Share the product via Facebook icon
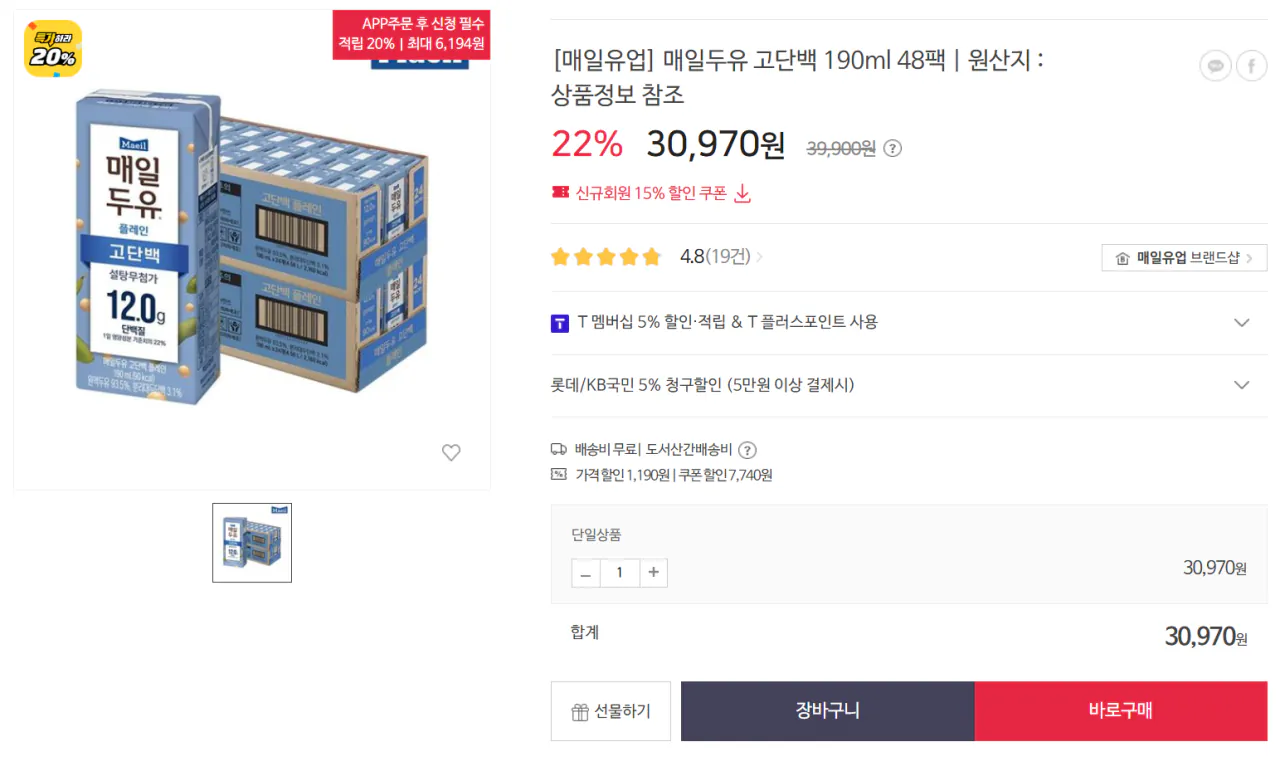1280x776 pixels. 1251,65
